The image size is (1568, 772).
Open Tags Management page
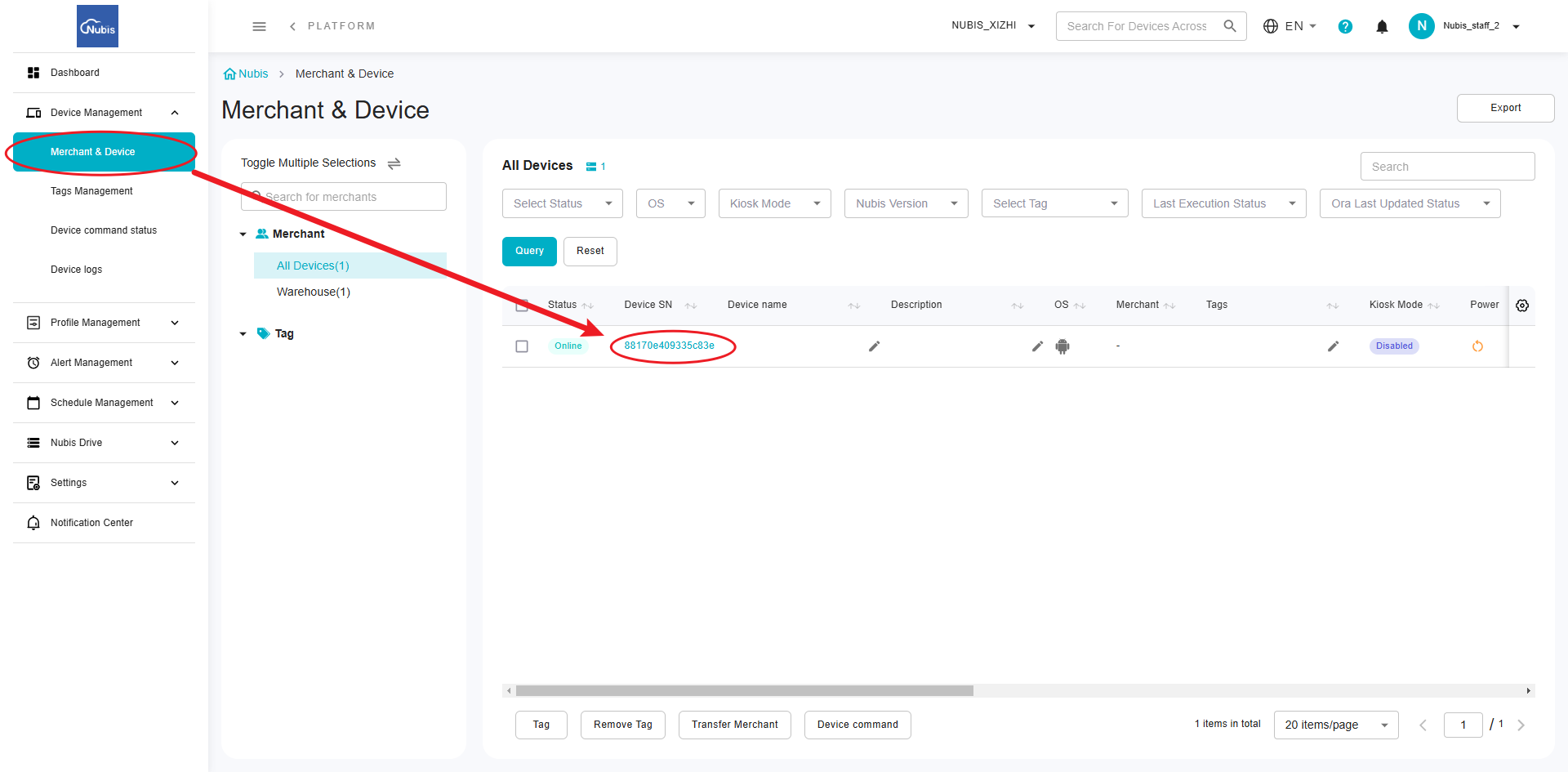pyautogui.click(x=104, y=191)
